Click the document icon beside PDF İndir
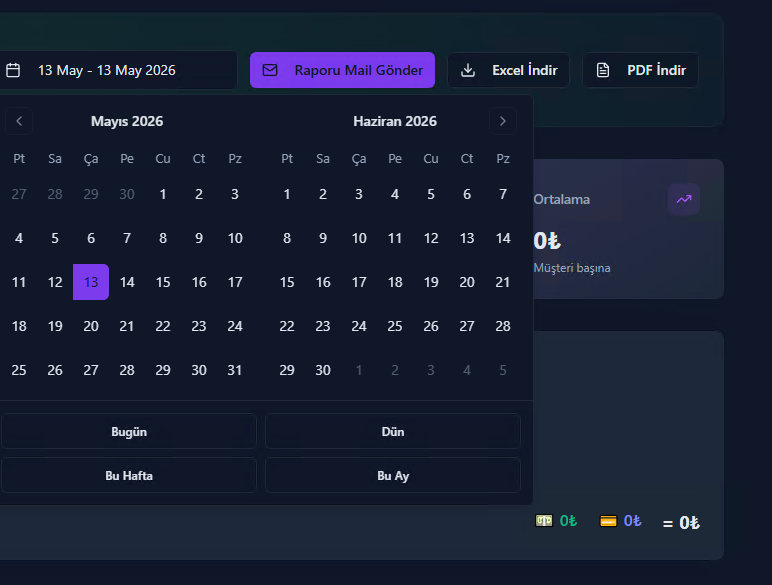The image size is (772, 585). (603, 70)
